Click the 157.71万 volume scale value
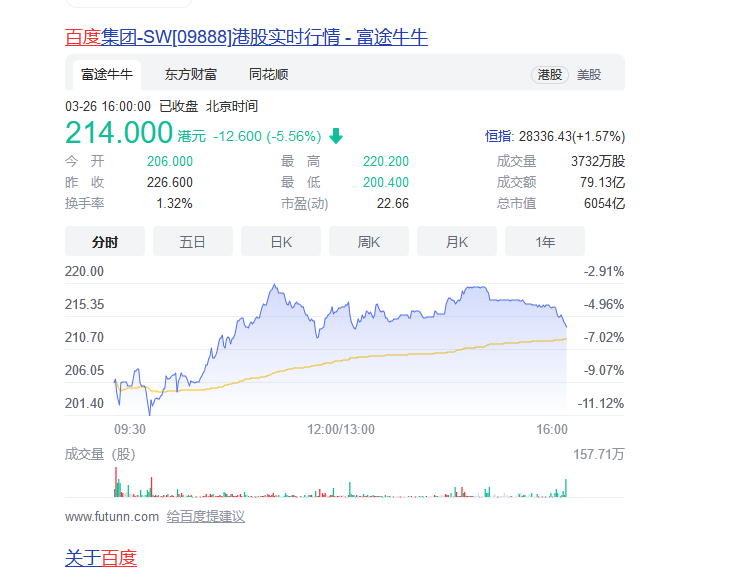 coord(599,454)
